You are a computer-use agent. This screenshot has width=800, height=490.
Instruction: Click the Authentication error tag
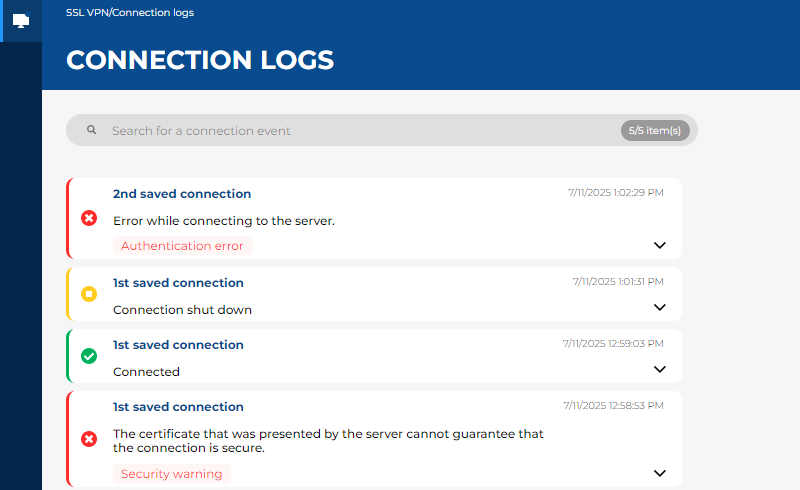pos(182,246)
